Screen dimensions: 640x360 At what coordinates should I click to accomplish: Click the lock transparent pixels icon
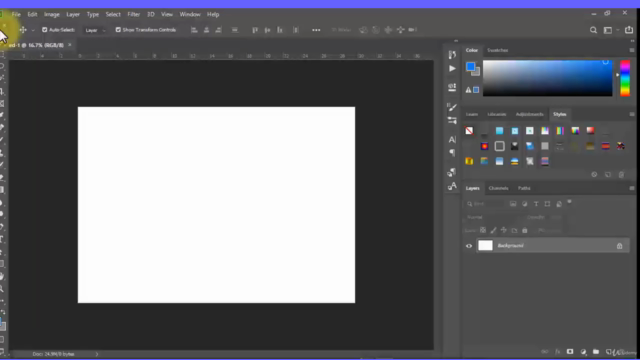(483, 230)
